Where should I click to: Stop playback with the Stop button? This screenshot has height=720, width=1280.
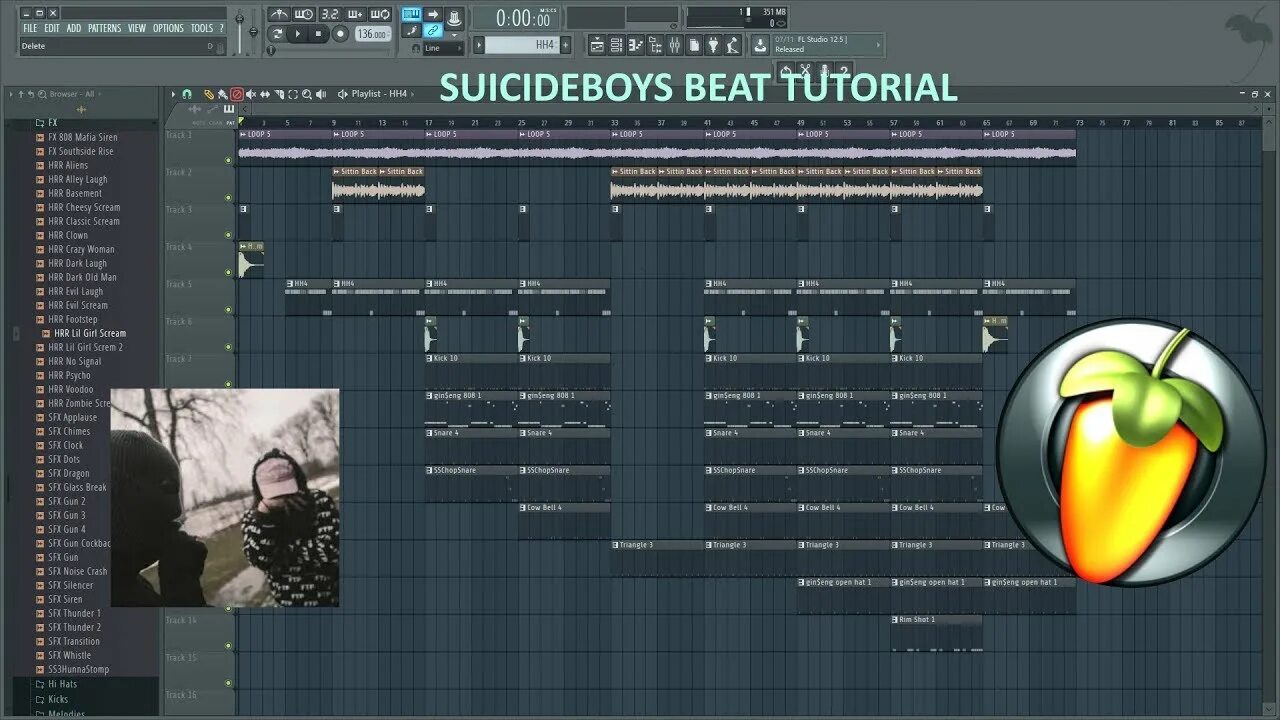[319, 34]
